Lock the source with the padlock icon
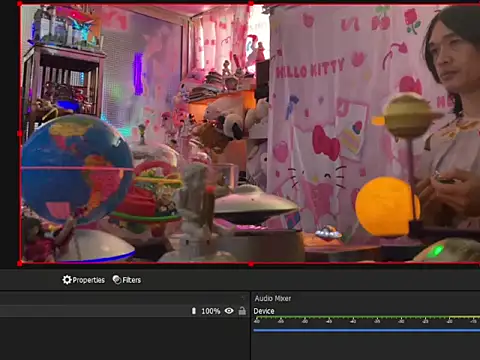This screenshot has width=480, height=360. tap(242, 311)
